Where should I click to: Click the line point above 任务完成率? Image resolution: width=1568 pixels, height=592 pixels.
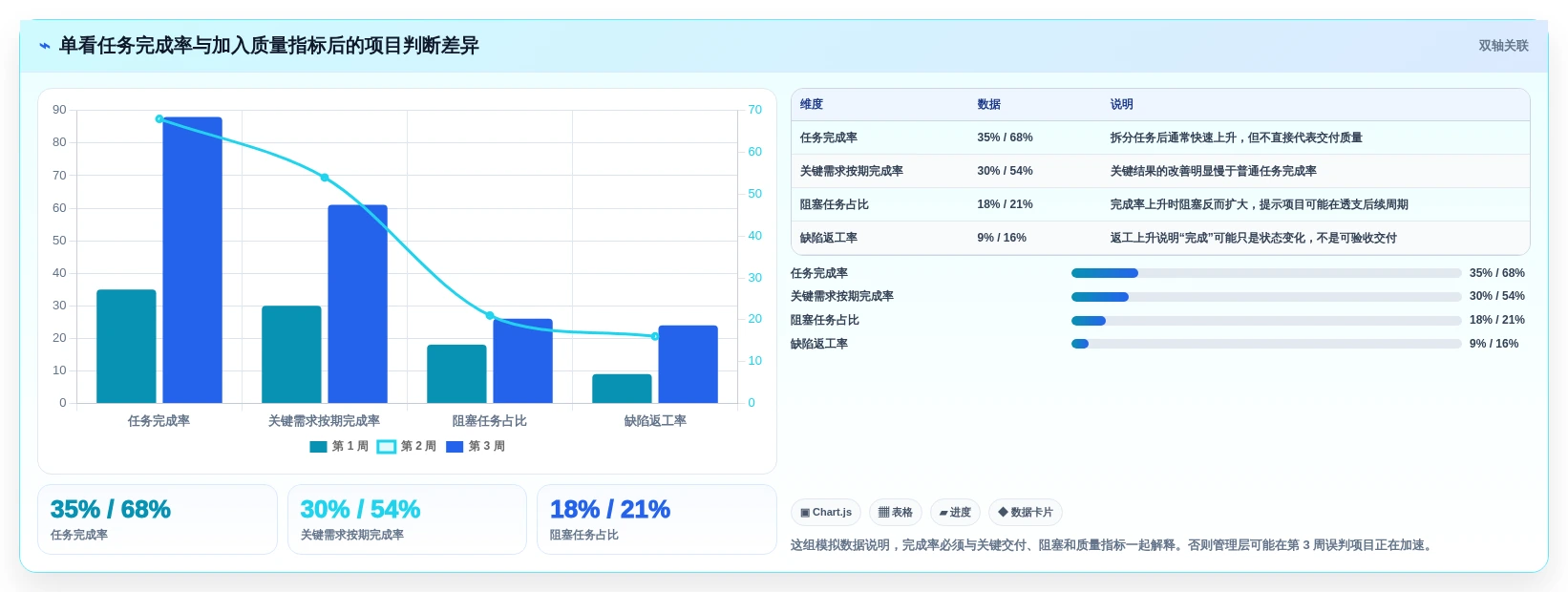point(159,119)
